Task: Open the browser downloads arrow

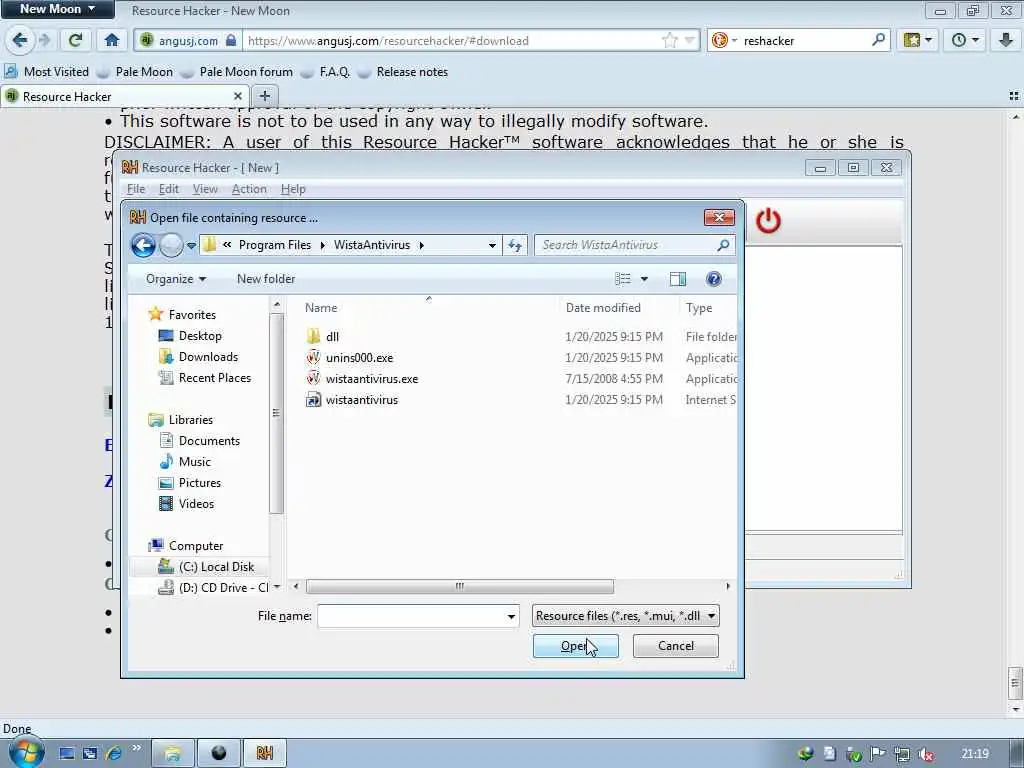Action: (1006, 40)
